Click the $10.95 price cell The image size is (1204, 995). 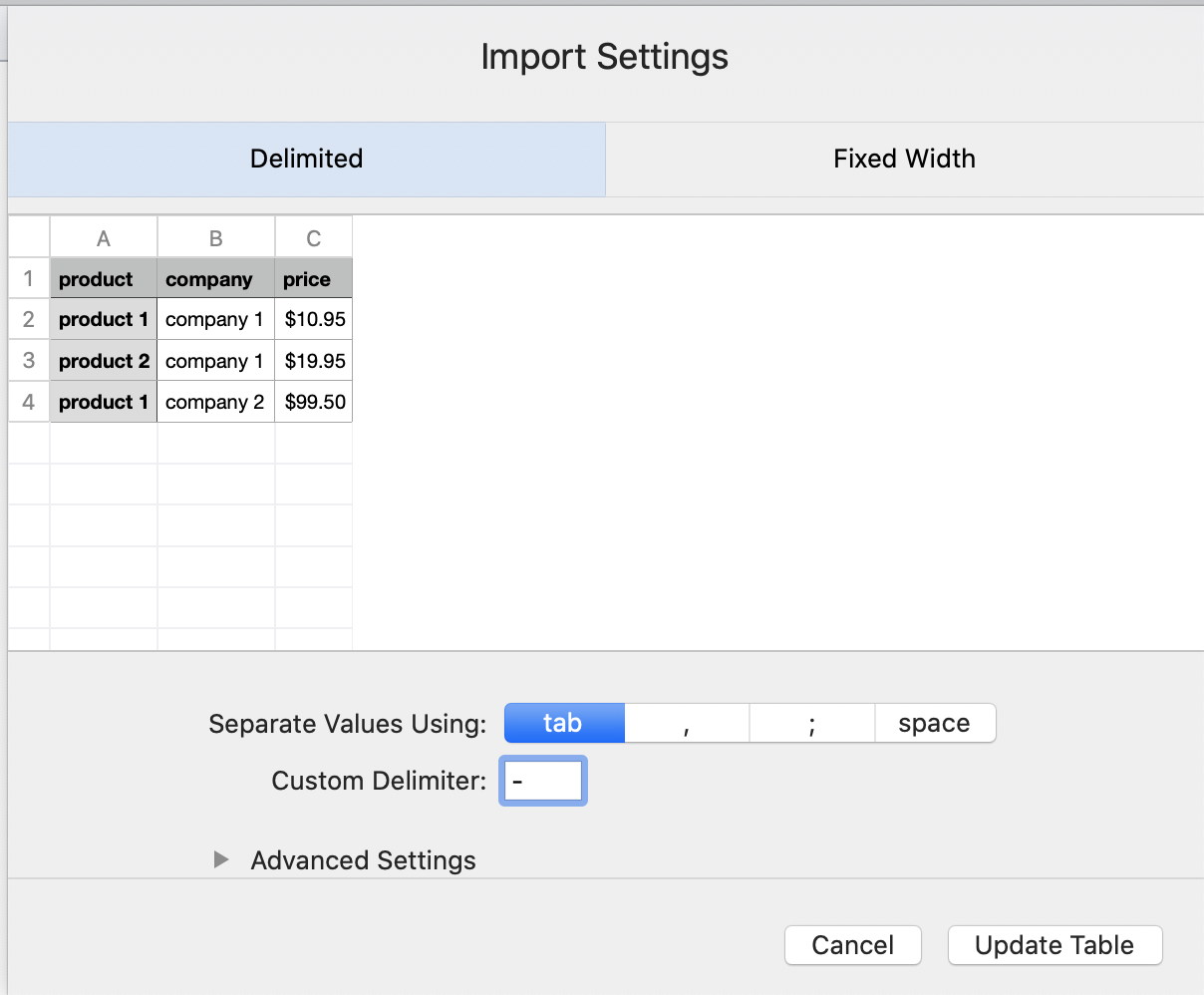(x=314, y=320)
